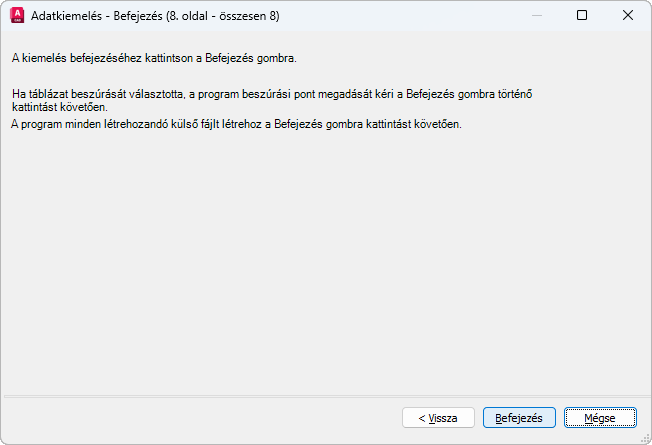
Task: Minimize the Adatkiemelés dialog window
Action: 537,16
